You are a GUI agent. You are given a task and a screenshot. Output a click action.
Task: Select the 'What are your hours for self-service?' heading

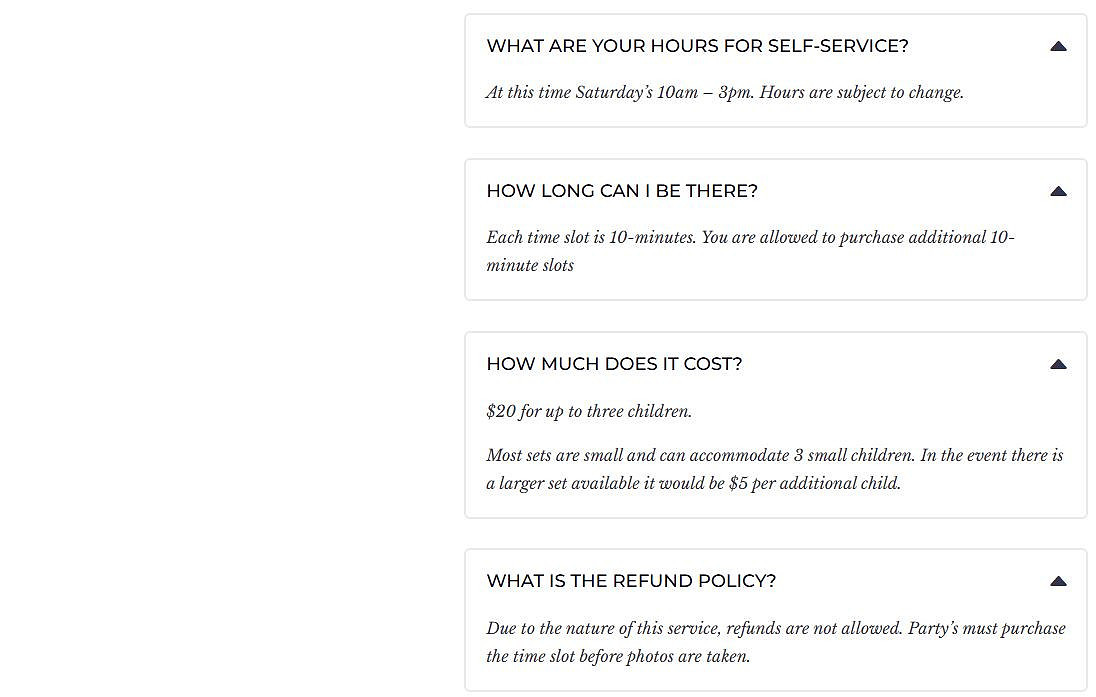pyautogui.click(x=697, y=46)
